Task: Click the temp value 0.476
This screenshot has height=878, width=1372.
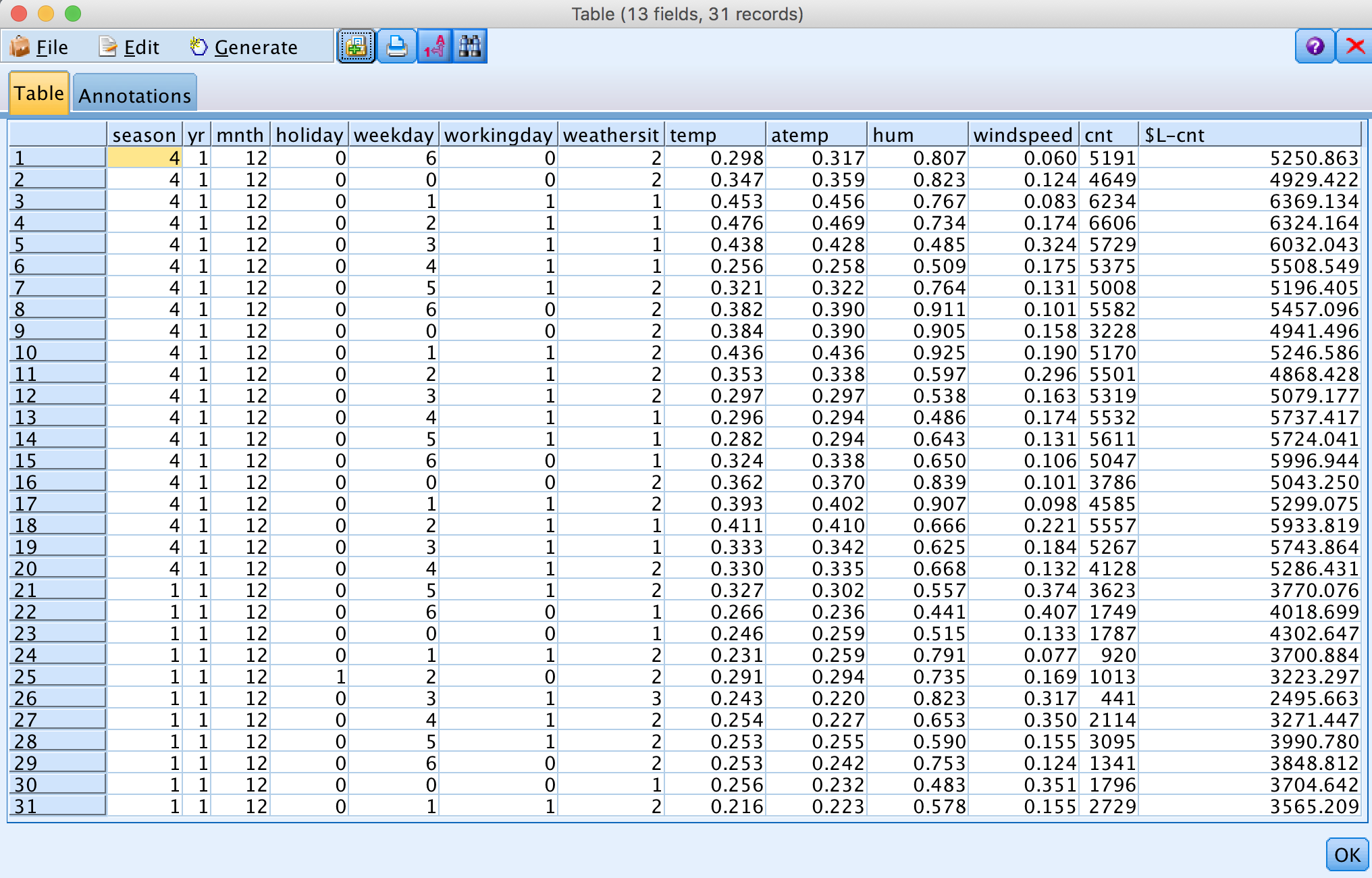Action: point(737,223)
